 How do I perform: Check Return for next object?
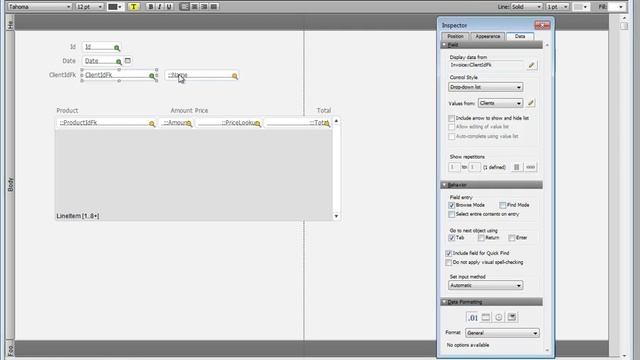tap(481, 238)
